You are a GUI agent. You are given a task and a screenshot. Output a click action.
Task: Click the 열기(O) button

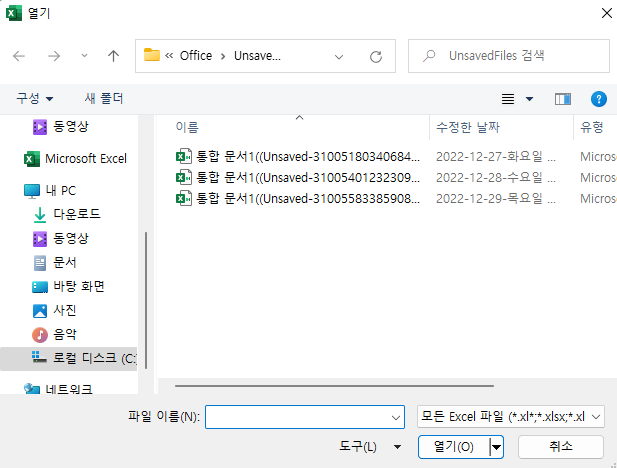pos(453,447)
